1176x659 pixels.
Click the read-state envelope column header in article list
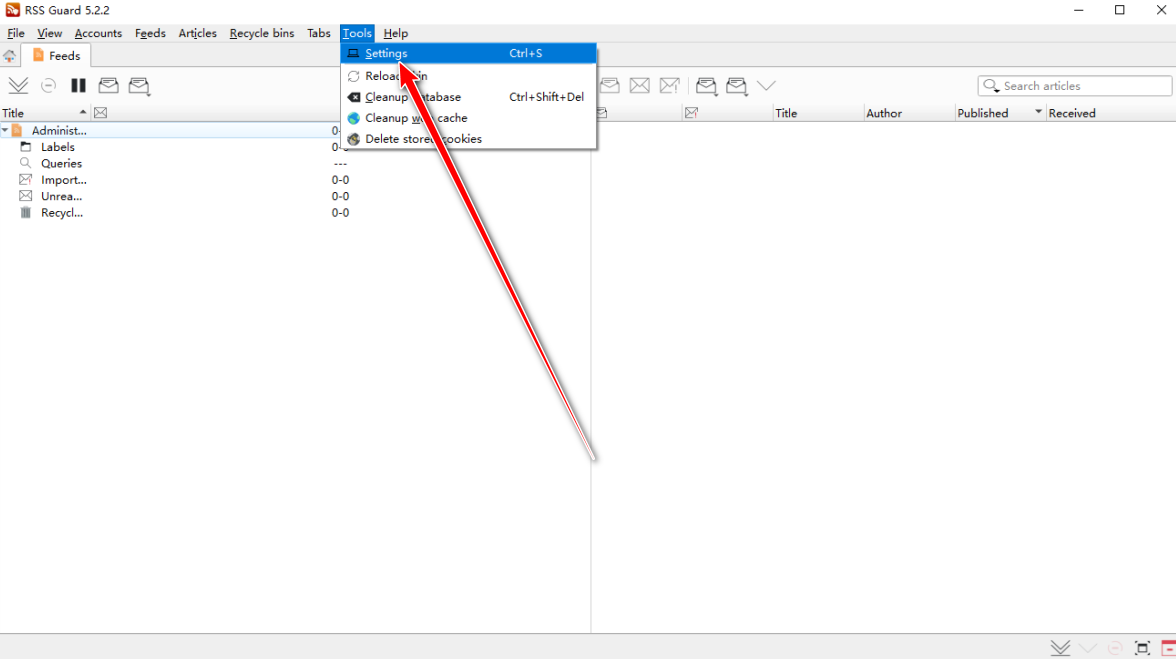[x=602, y=113]
